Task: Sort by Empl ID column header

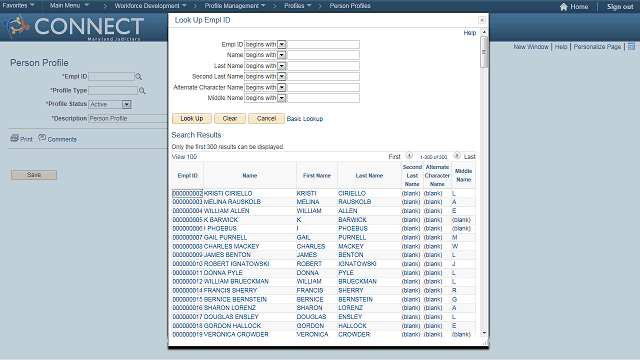Action: click(x=187, y=176)
